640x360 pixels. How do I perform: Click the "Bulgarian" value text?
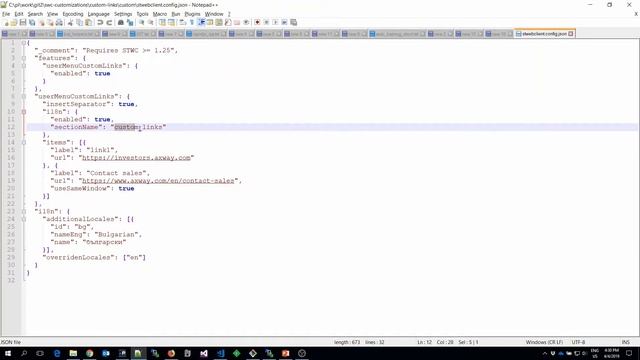(x=118, y=234)
